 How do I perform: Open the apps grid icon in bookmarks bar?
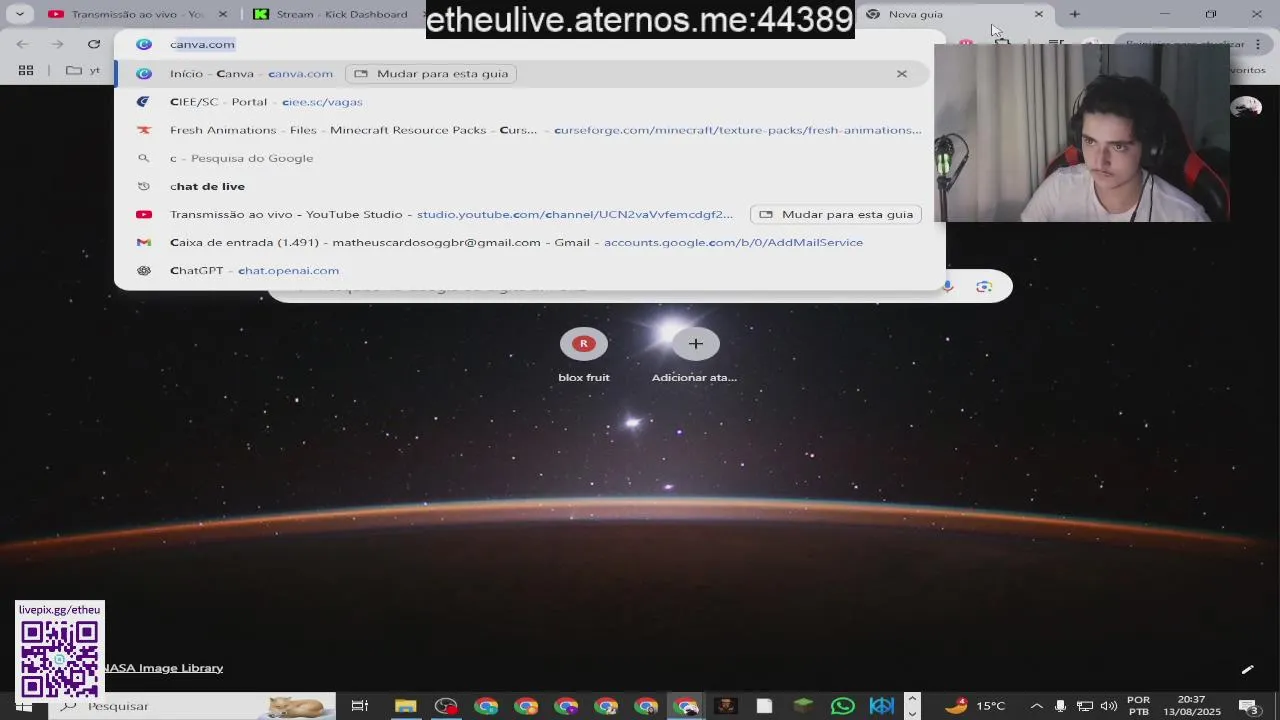(x=26, y=70)
